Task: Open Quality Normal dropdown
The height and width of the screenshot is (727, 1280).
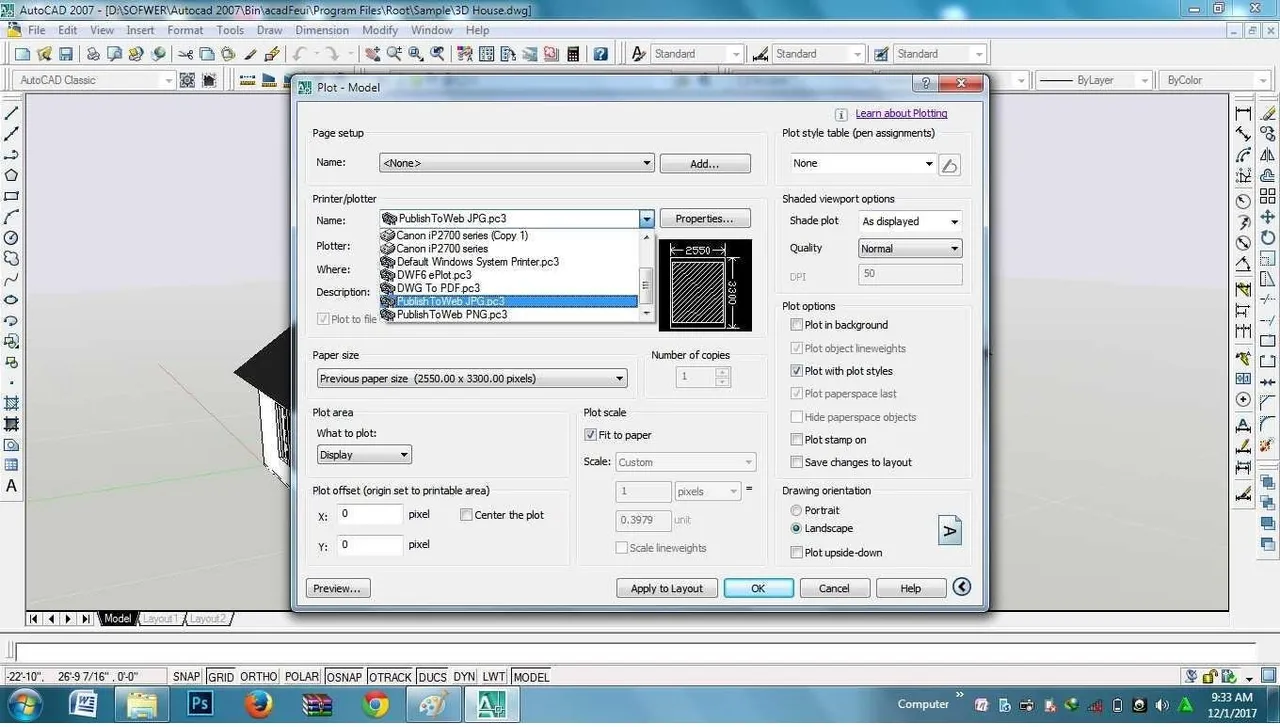Action: click(910, 248)
